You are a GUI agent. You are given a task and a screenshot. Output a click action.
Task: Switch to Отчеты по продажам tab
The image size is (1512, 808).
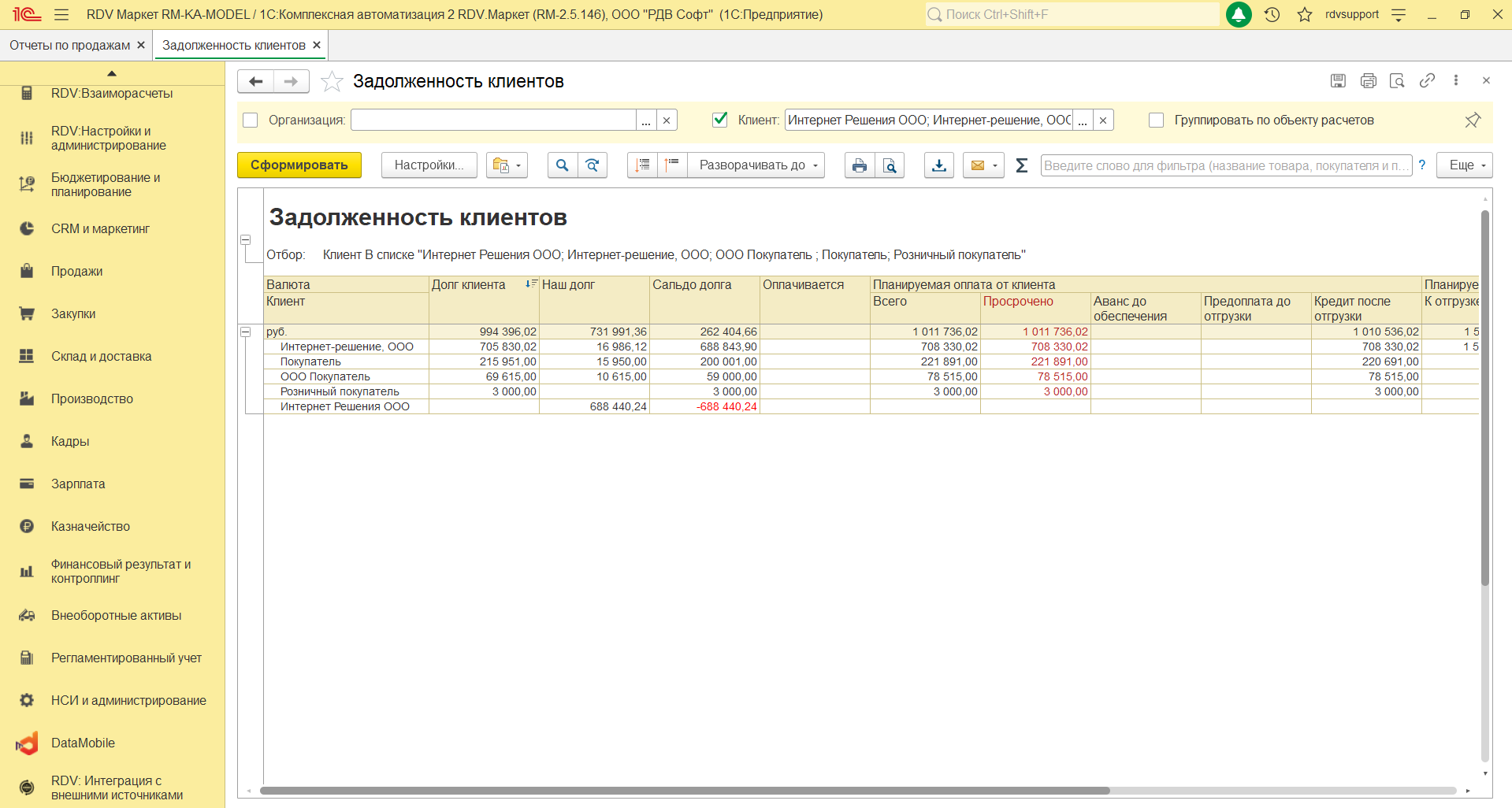click(x=69, y=45)
